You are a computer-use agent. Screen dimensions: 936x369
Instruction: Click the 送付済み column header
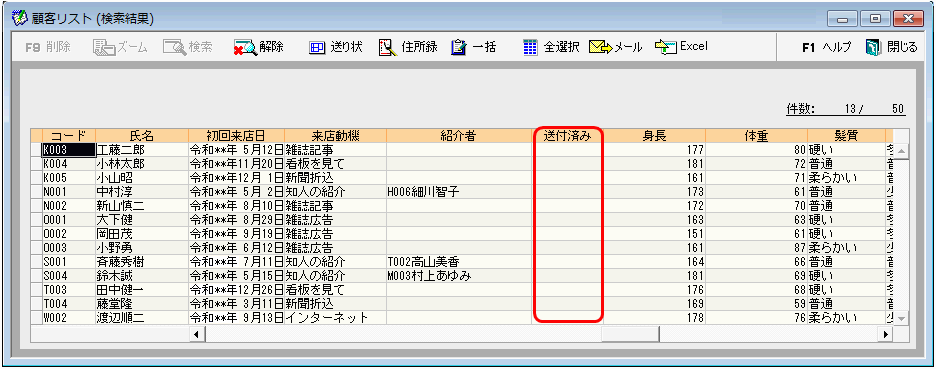[567, 136]
